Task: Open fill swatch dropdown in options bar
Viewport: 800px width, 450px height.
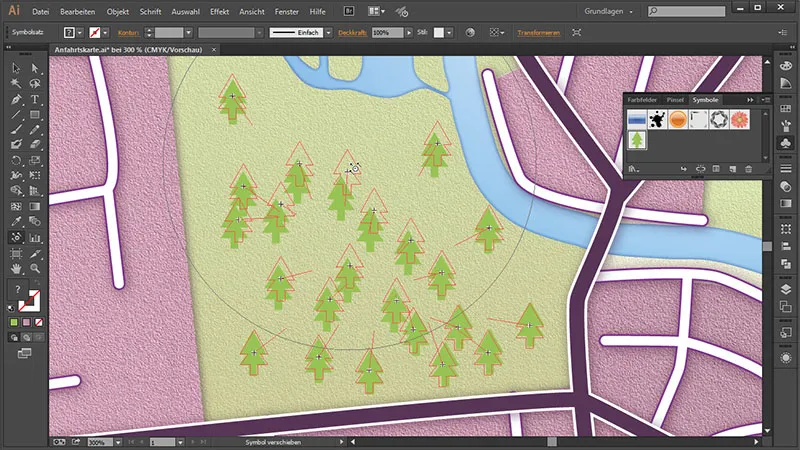Action: pos(80,33)
